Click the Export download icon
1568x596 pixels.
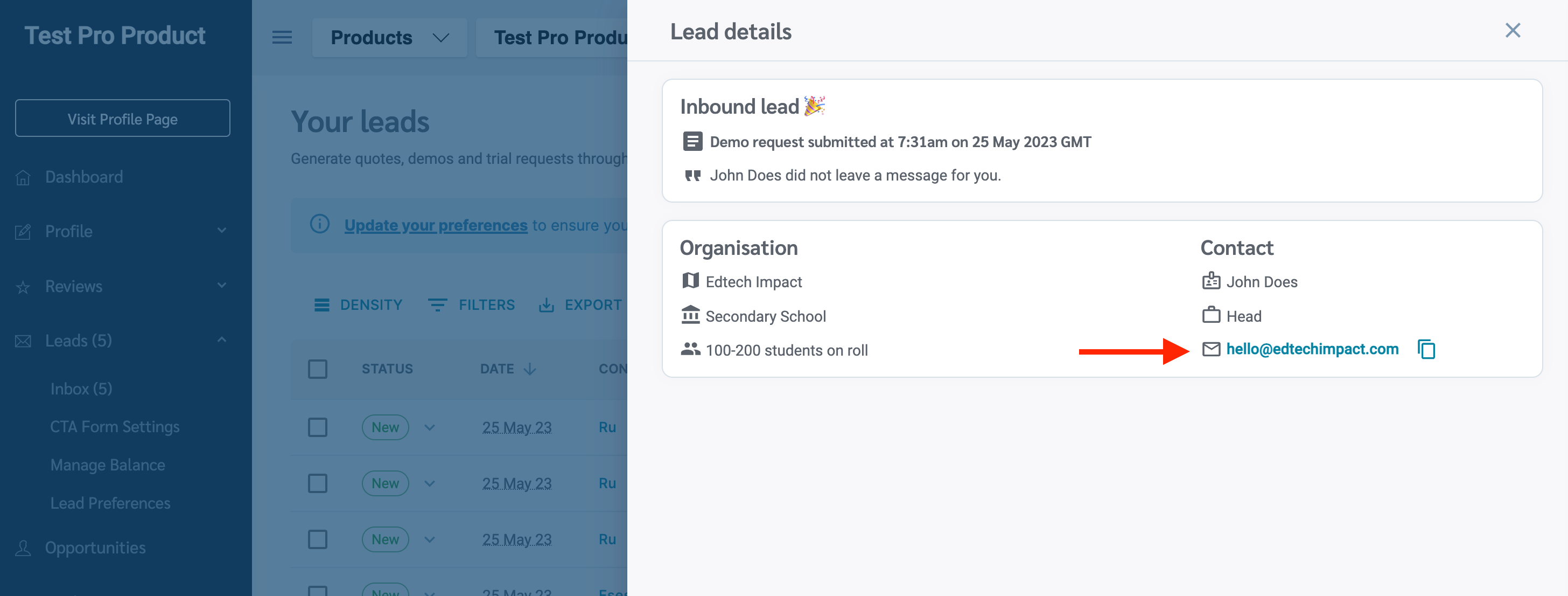tap(546, 304)
